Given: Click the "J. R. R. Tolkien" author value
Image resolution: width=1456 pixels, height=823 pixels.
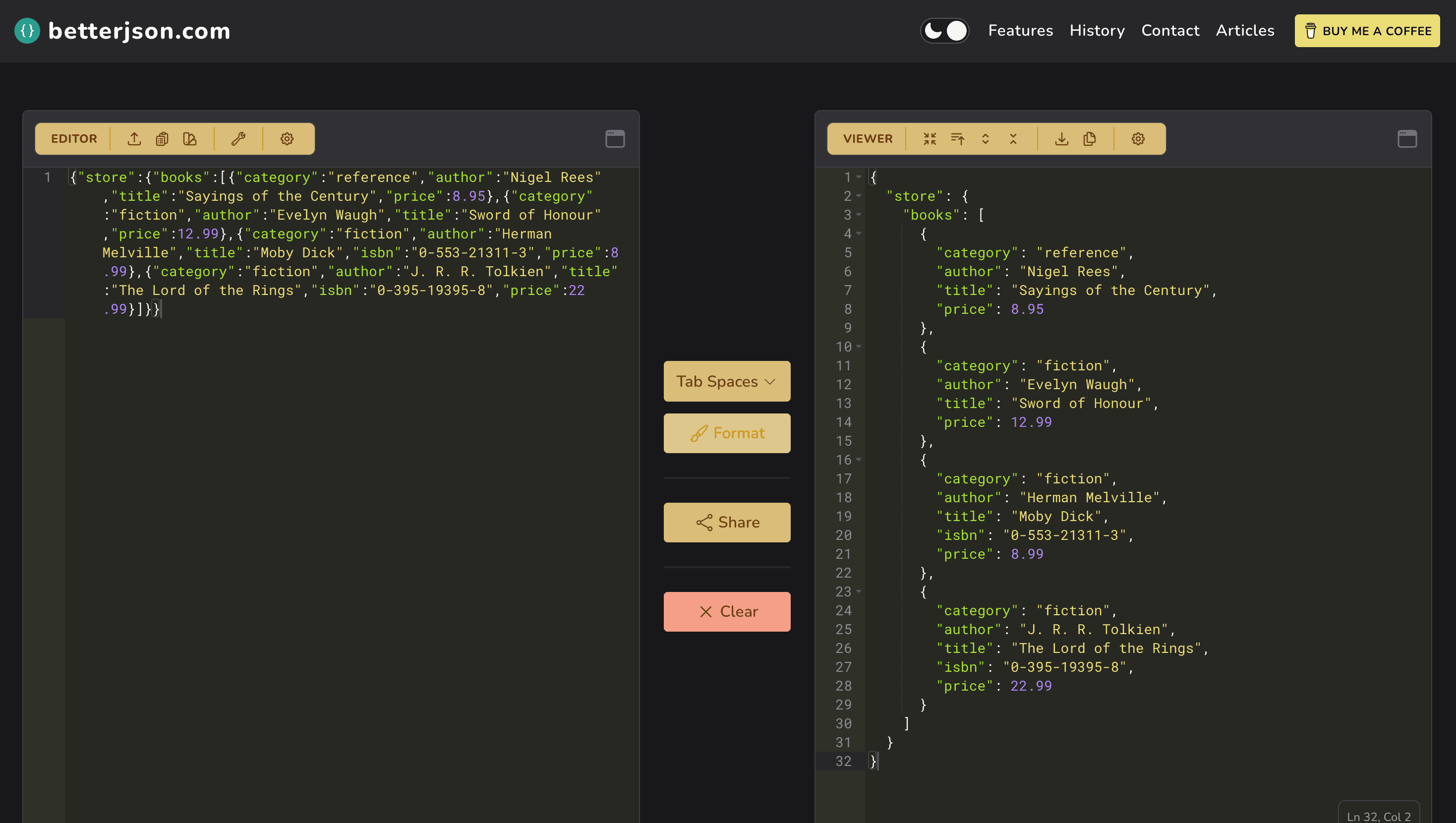Looking at the screenshot, I should pyautogui.click(x=1094, y=630).
